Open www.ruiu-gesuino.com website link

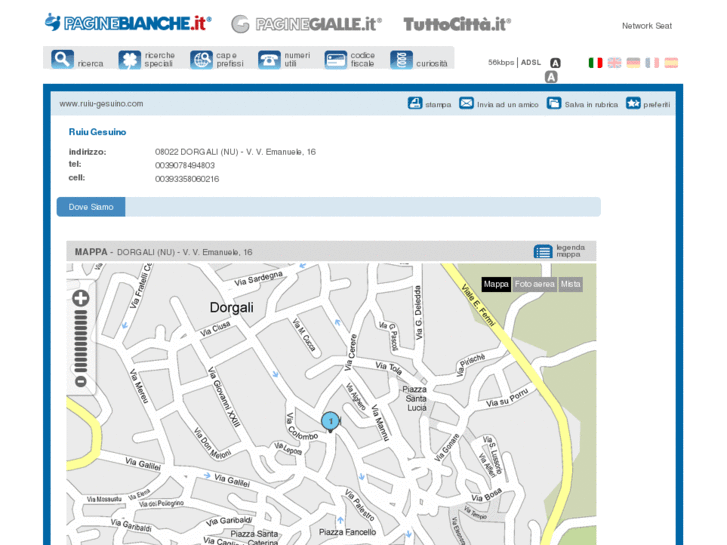pyautogui.click(x=101, y=103)
